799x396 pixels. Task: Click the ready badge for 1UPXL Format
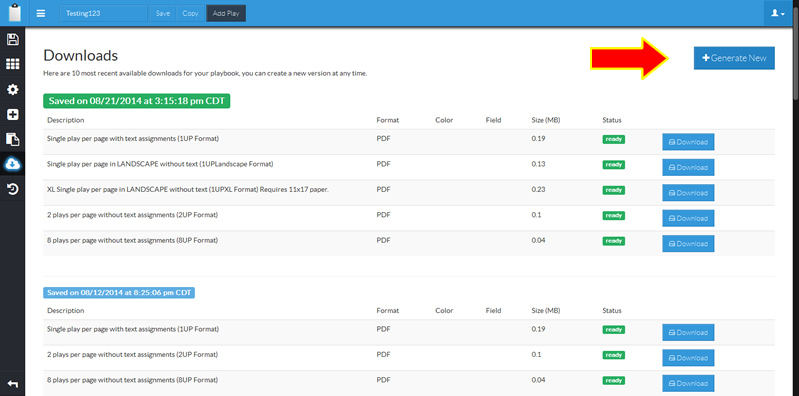614,190
